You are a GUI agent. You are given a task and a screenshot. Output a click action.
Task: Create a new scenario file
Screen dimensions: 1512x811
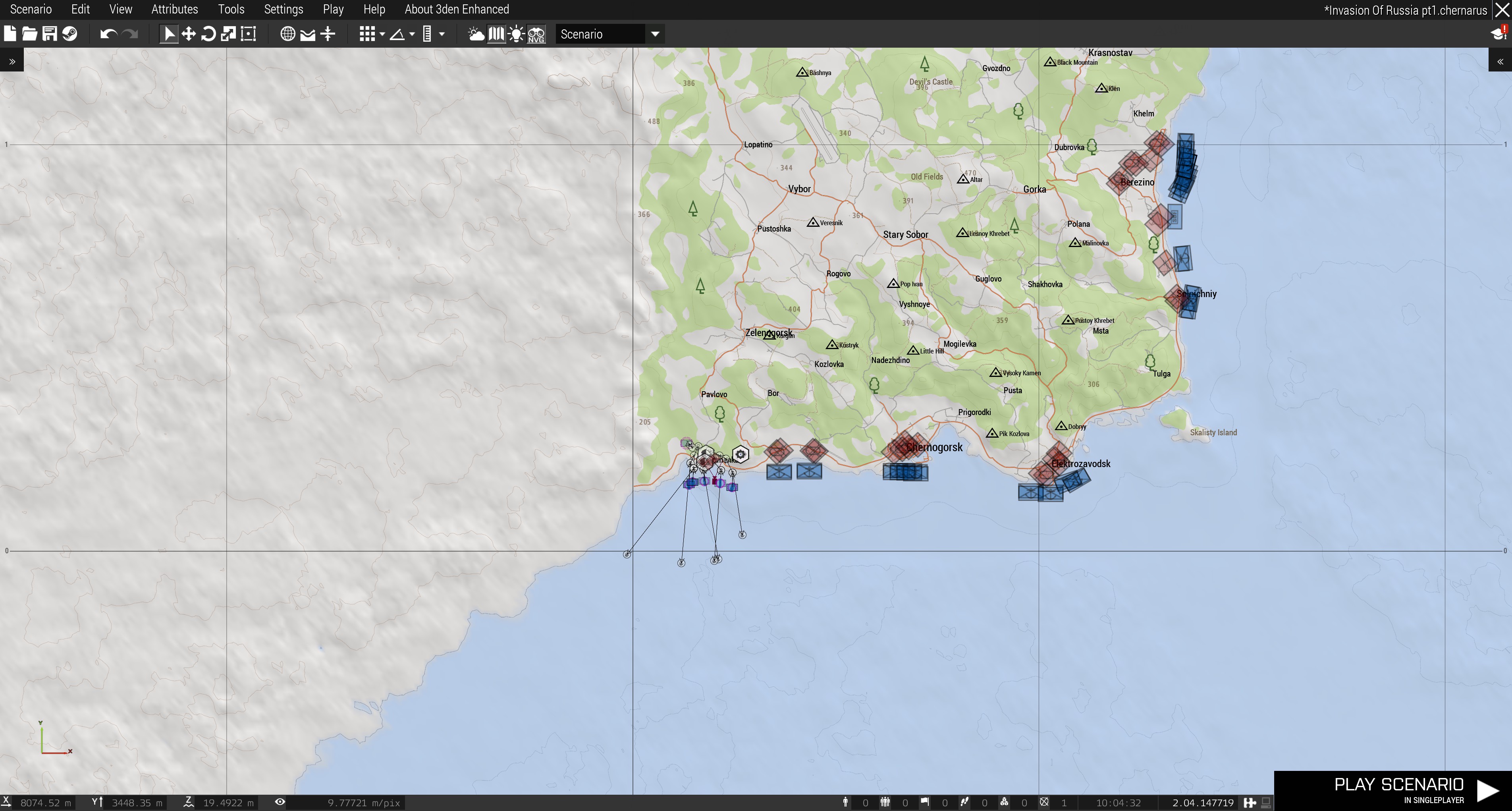coord(10,34)
